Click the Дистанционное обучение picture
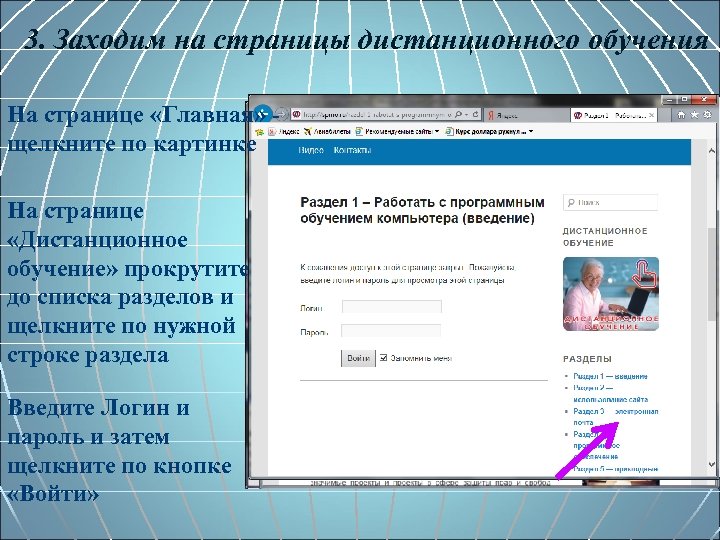This screenshot has height=540, width=720. 611,294
